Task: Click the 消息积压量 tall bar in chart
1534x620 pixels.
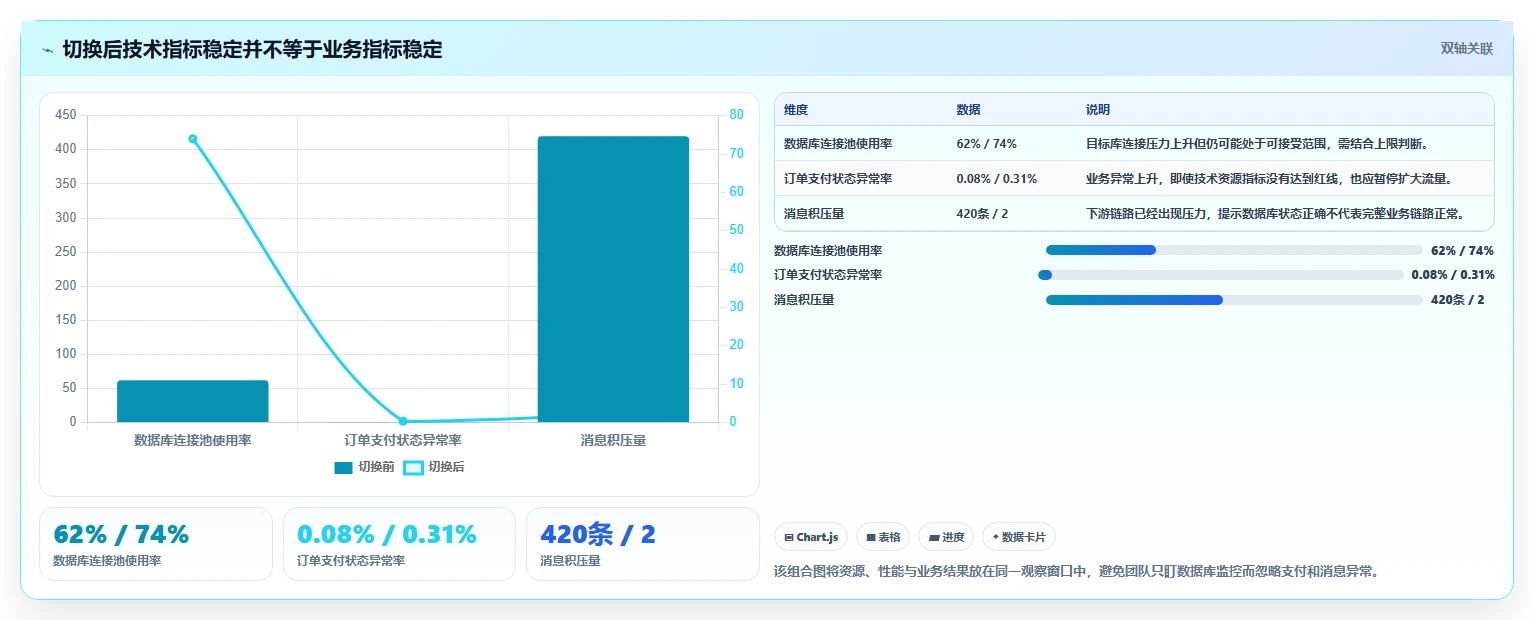Action: [x=613, y=279]
